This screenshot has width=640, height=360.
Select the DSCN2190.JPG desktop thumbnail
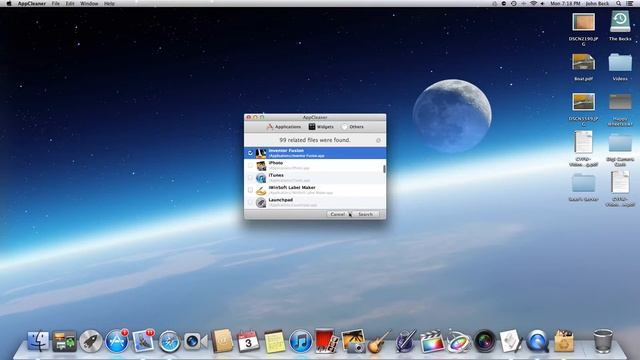click(x=583, y=22)
